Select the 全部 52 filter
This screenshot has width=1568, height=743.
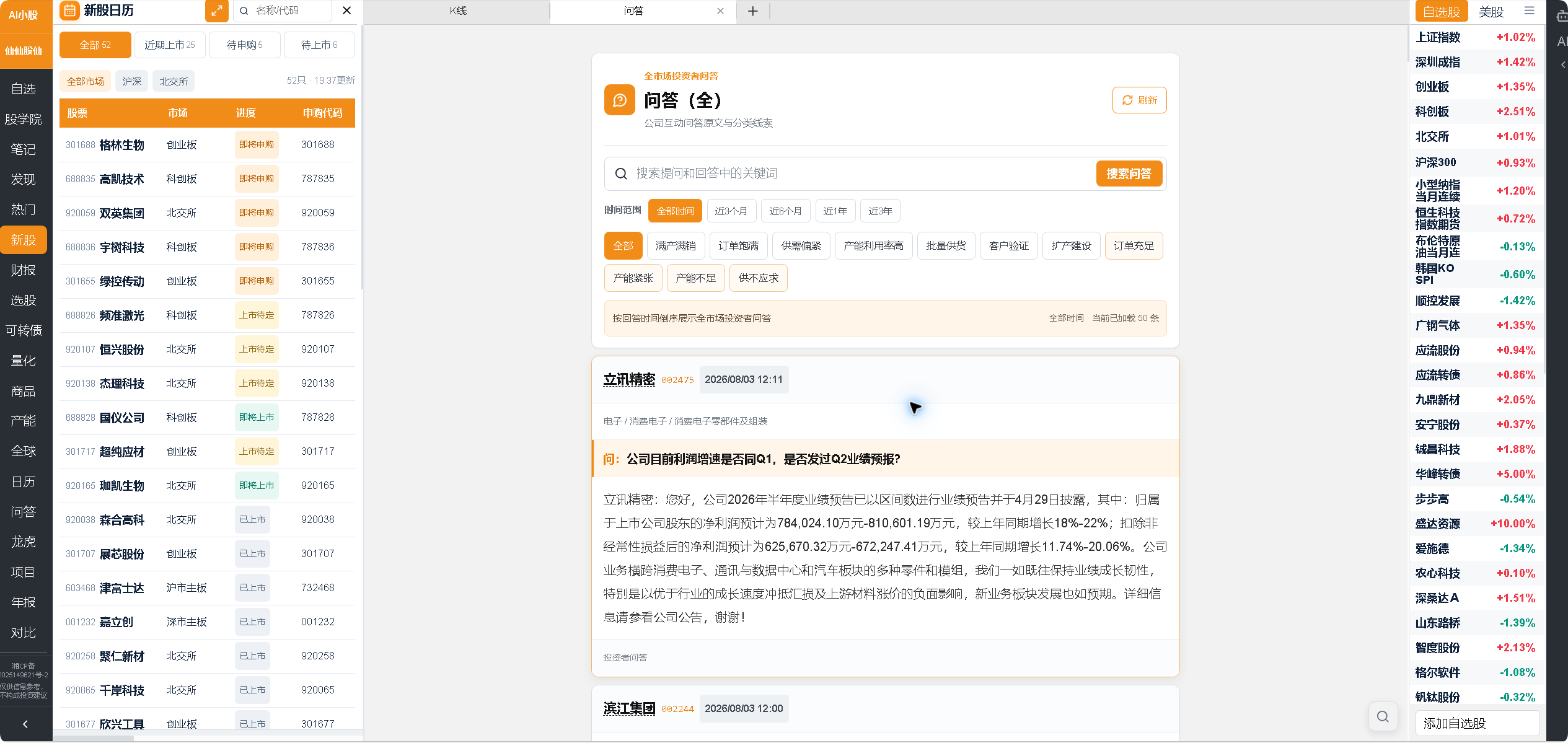coord(95,45)
